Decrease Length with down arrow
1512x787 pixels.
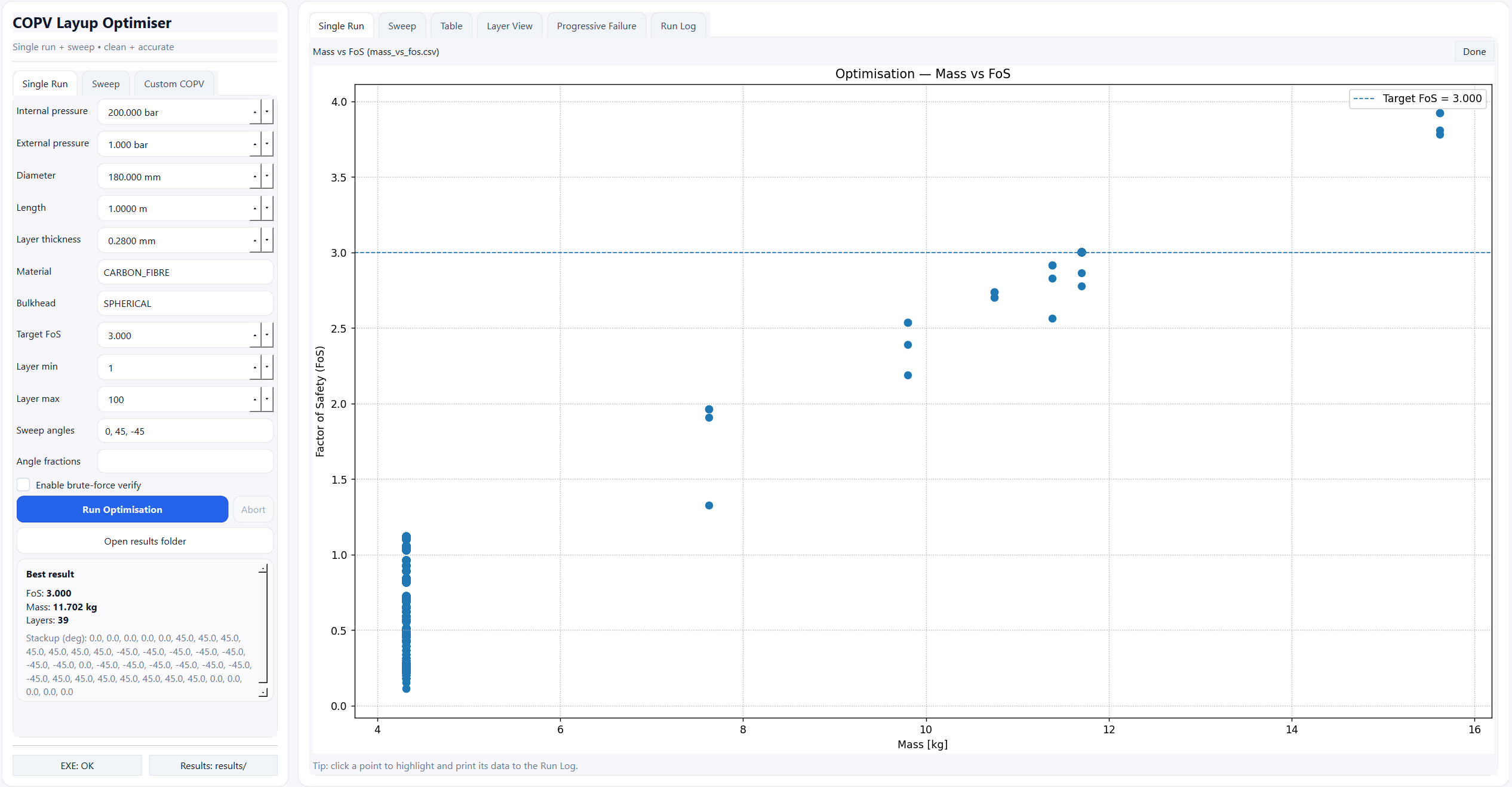(267, 208)
